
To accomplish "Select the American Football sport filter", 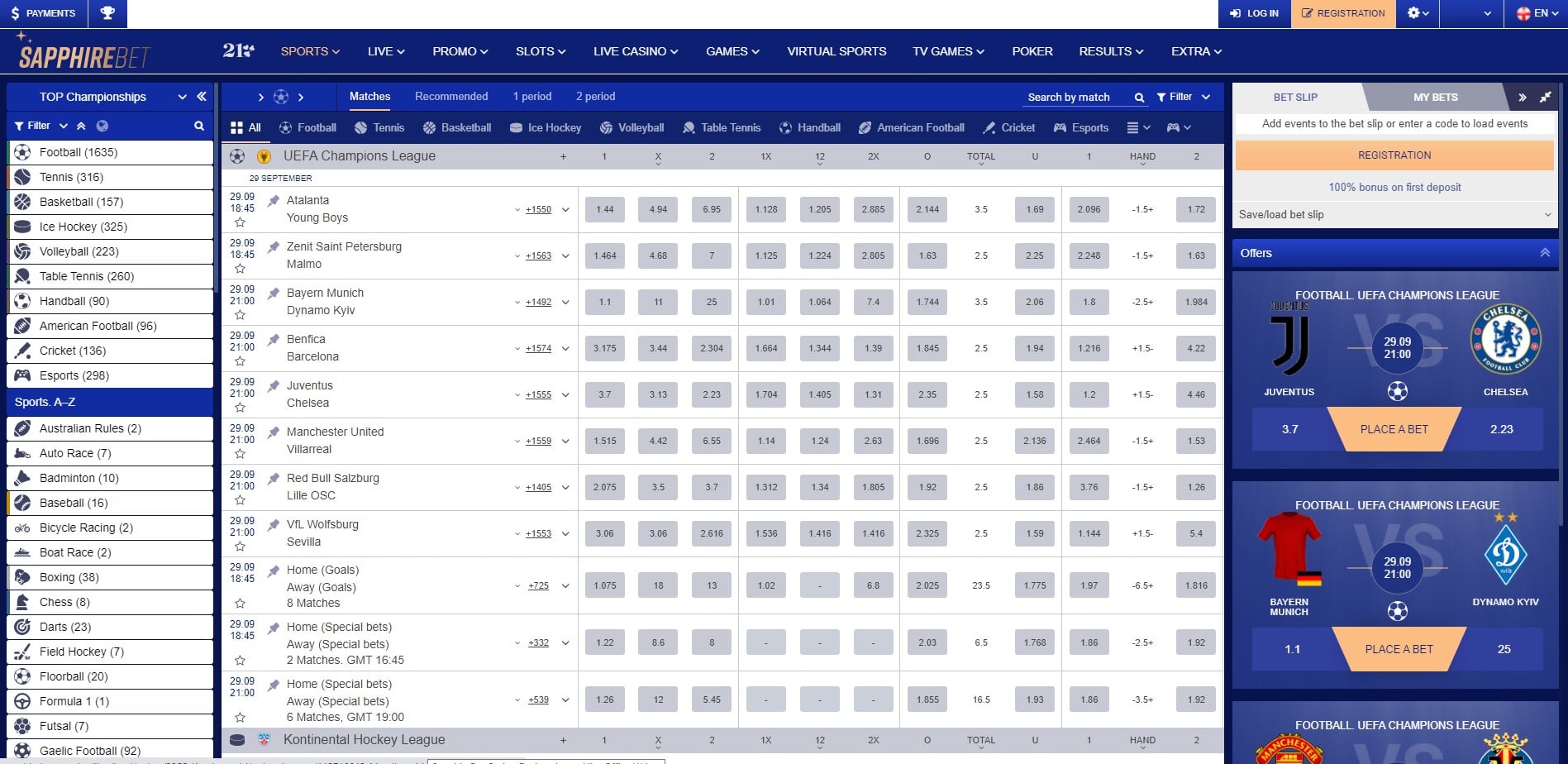I will pyautogui.click(x=912, y=127).
